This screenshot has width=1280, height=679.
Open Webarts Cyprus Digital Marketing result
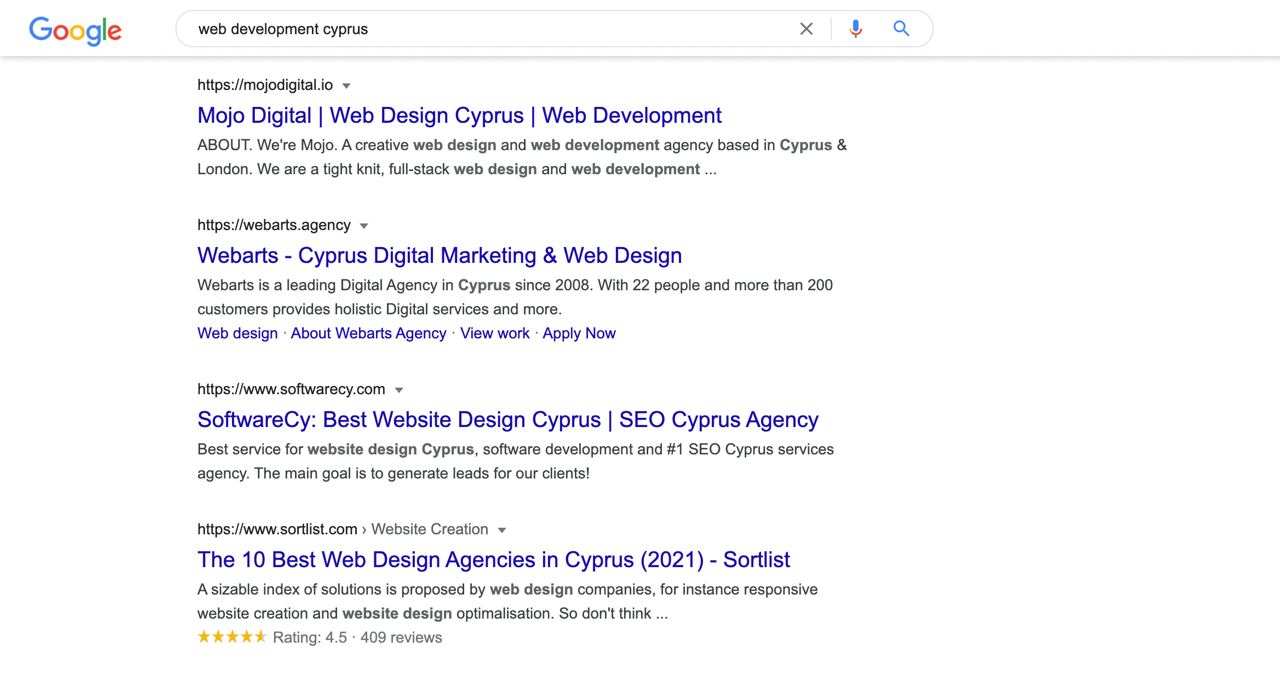coord(439,255)
